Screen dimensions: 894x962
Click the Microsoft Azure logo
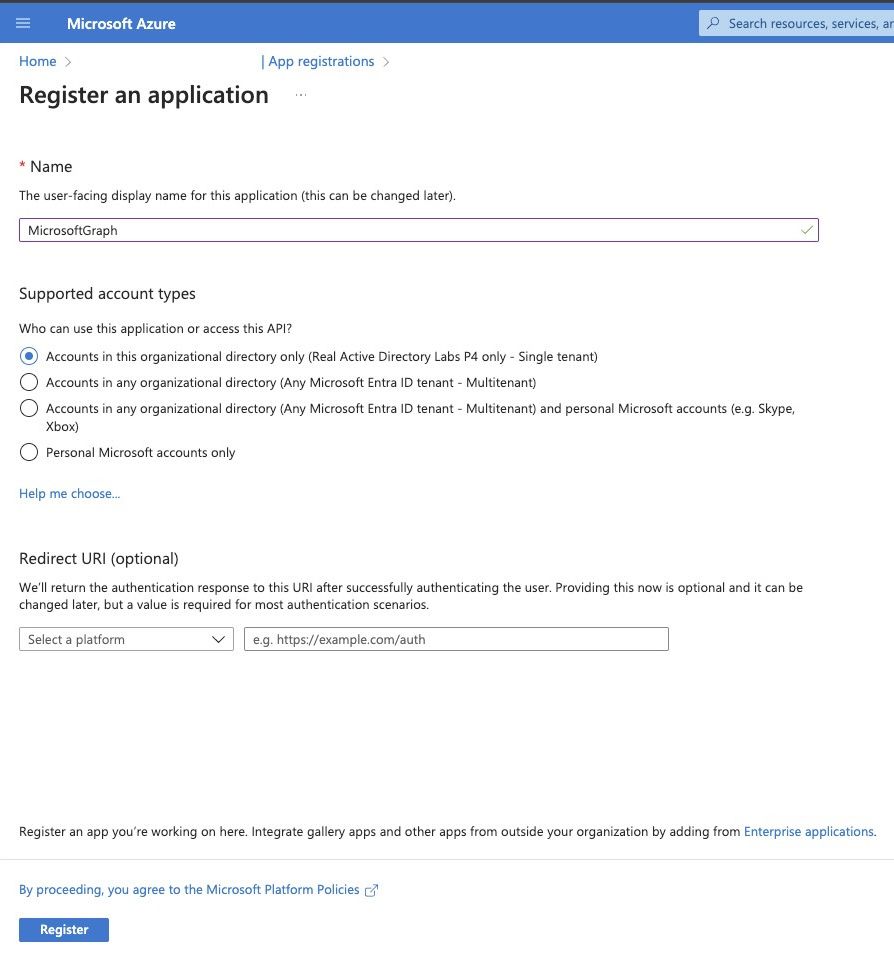(x=121, y=23)
